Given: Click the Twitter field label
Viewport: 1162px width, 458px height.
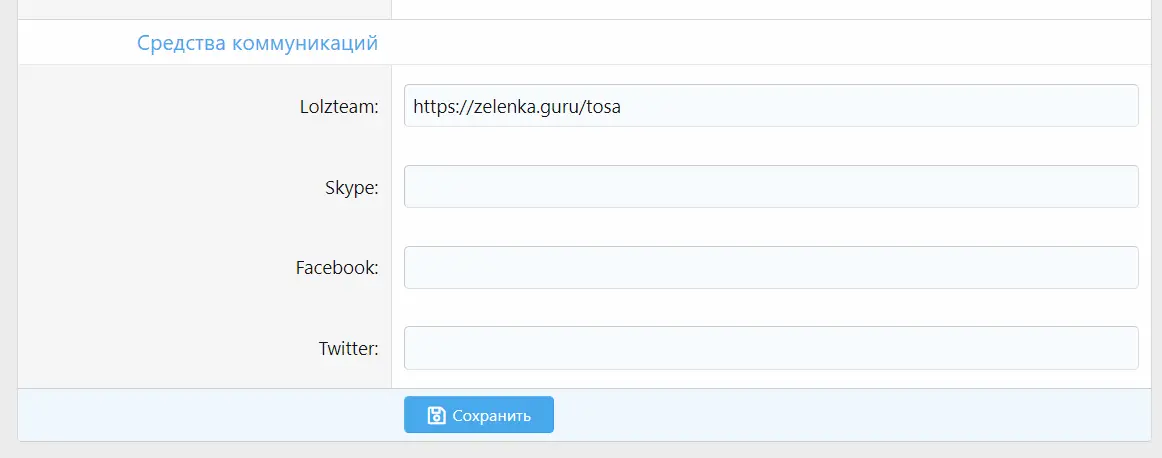Looking at the screenshot, I should pos(348,349).
